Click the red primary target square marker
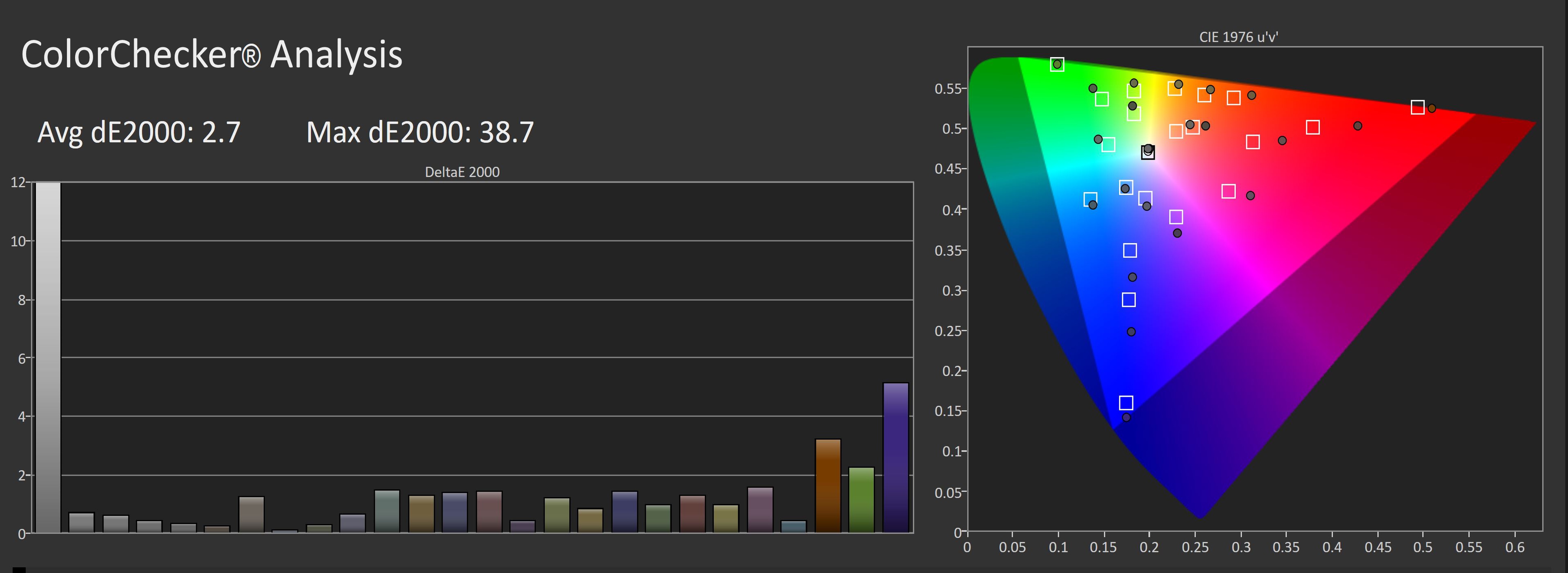The image size is (1568, 573). (1418, 108)
